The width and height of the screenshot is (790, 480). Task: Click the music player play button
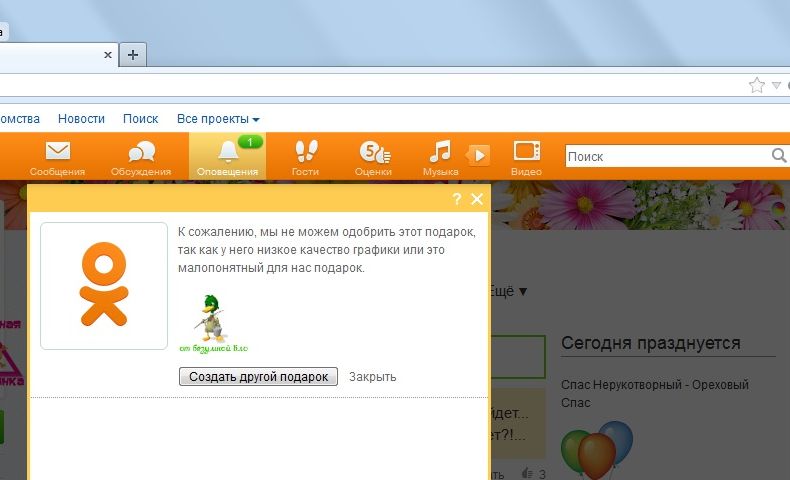(x=479, y=155)
